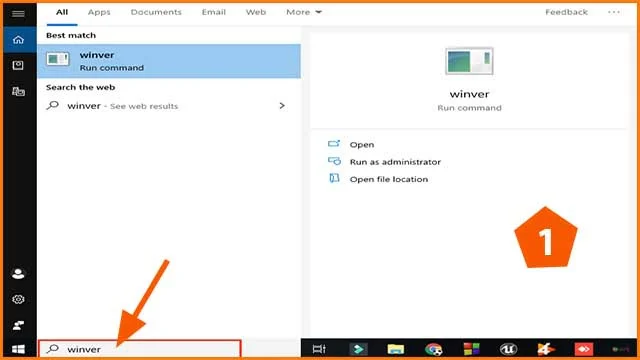640x360 pixels.
Task: Click the Task View taskbar icon
Action: 319,349
